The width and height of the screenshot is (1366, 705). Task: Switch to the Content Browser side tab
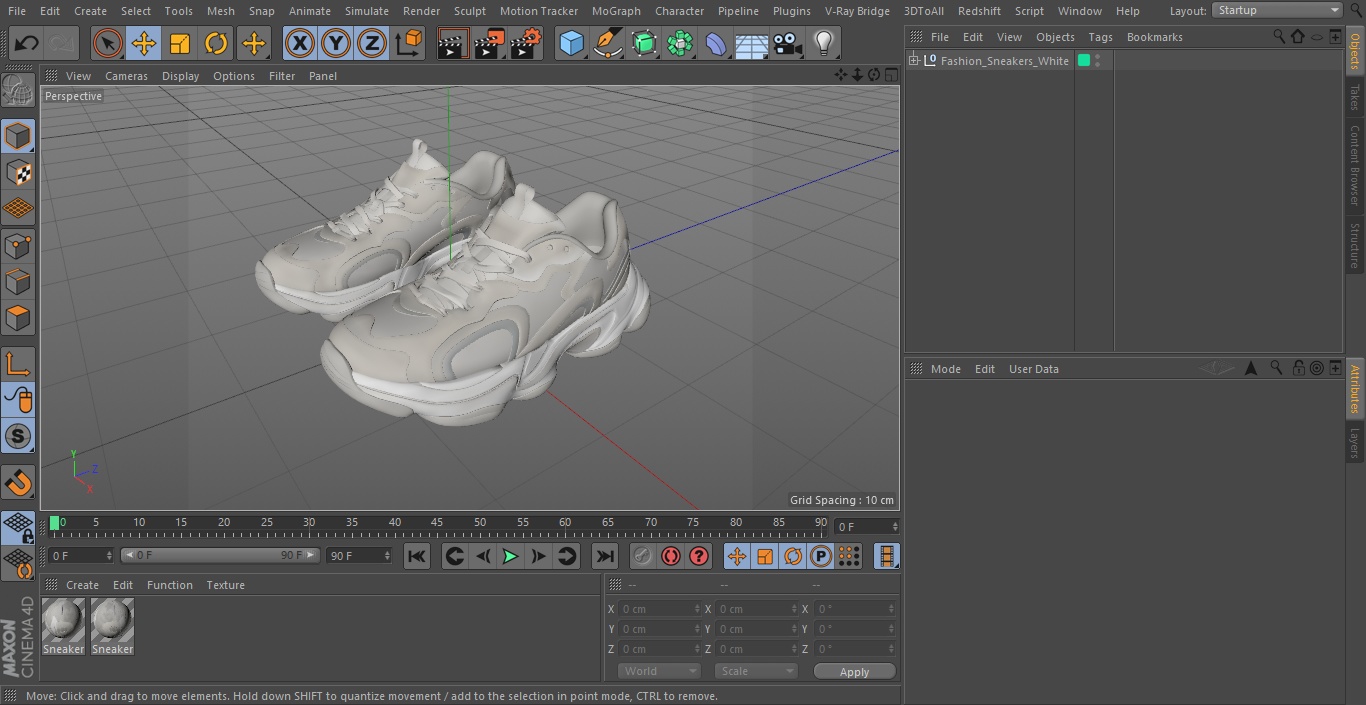1355,165
